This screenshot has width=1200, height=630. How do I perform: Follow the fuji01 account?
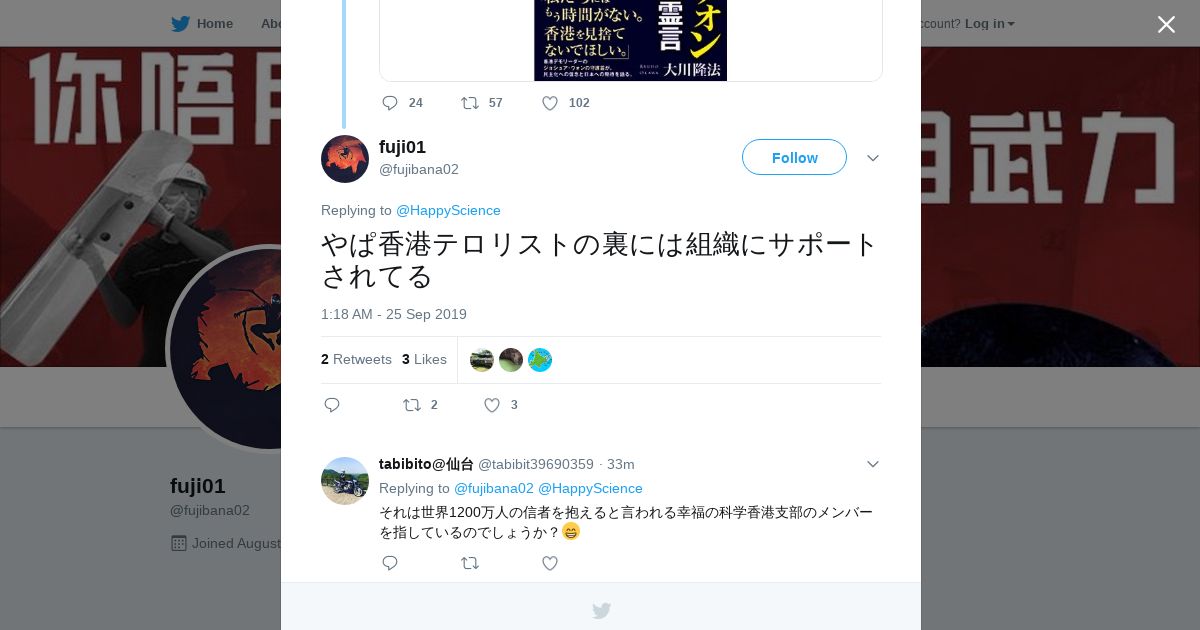coord(794,157)
